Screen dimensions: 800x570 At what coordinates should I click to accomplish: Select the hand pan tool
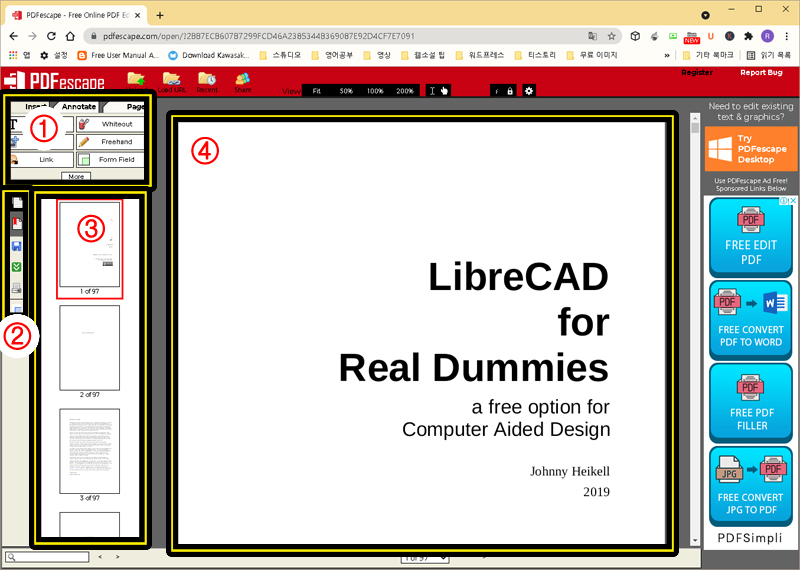pos(444,91)
